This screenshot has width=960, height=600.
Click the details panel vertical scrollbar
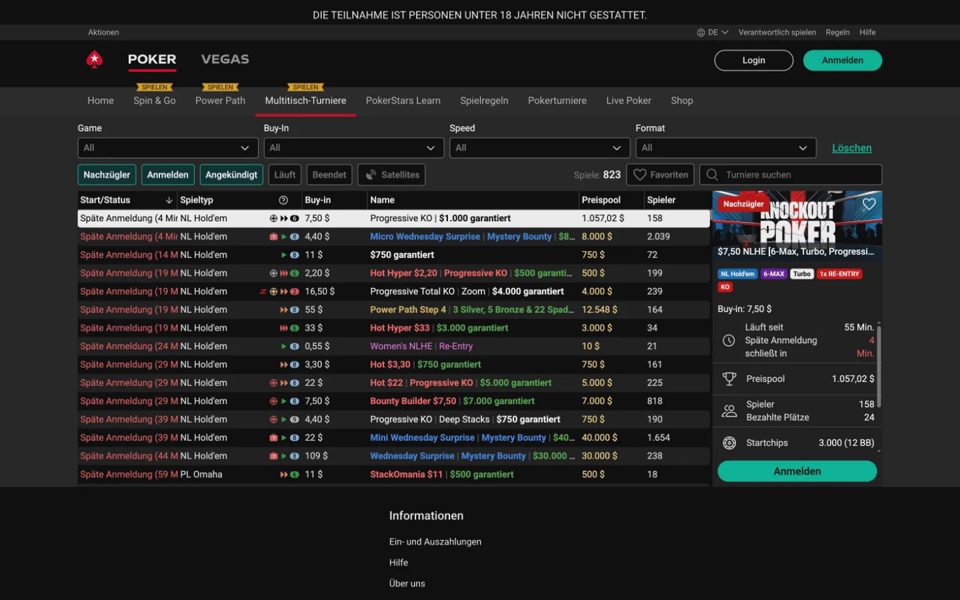pos(879,366)
